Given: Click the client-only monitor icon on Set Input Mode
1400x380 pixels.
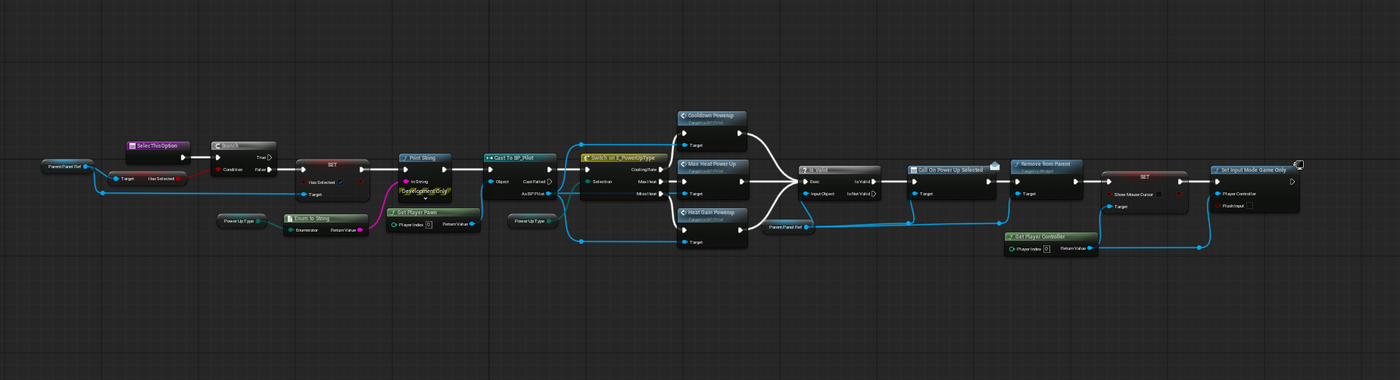Looking at the screenshot, I should [x=1298, y=165].
